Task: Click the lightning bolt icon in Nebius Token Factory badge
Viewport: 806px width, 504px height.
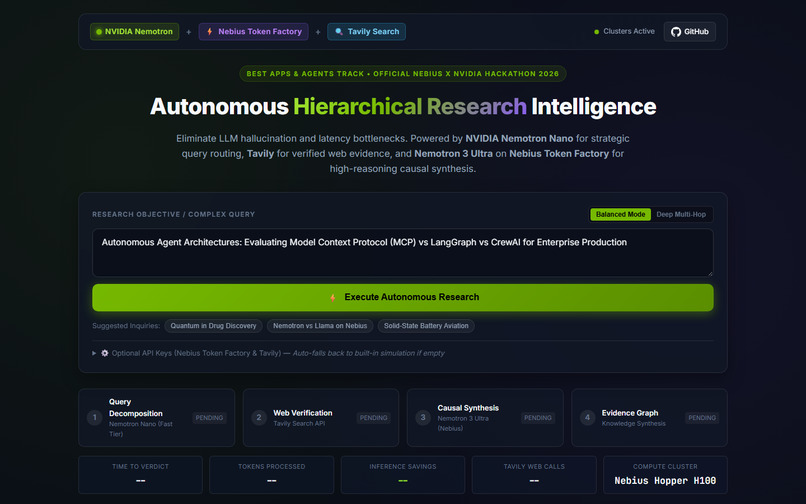Action: pyautogui.click(x=210, y=31)
